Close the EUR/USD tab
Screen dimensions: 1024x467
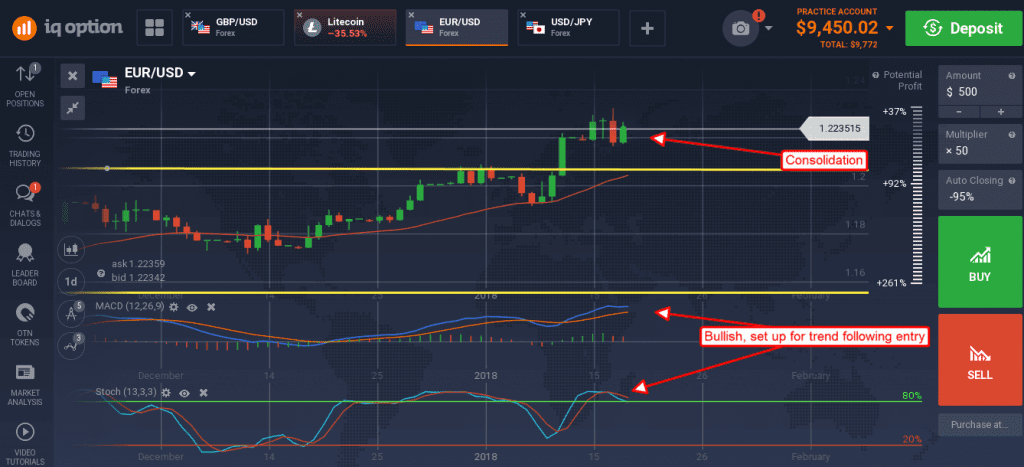(x=412, y=14)
